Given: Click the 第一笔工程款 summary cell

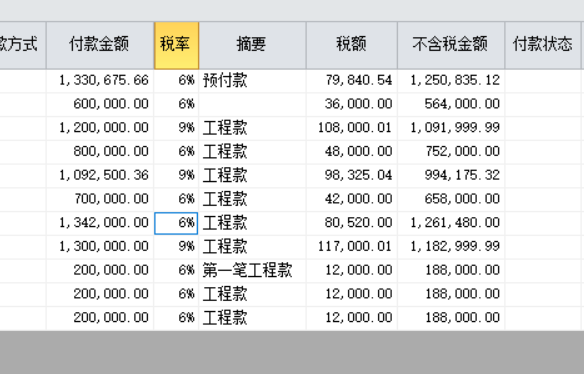Looking at the screenshot, I should coord(253,270).
